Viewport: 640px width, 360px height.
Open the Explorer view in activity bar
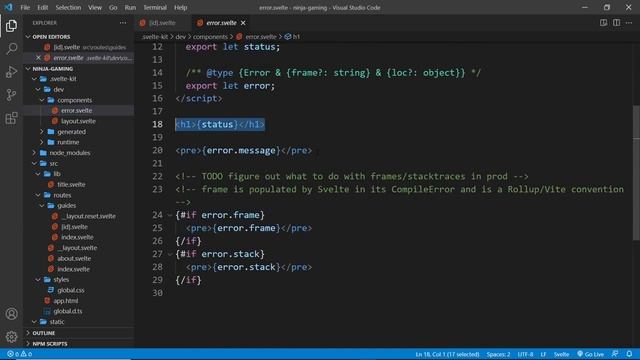coord(11,26)
